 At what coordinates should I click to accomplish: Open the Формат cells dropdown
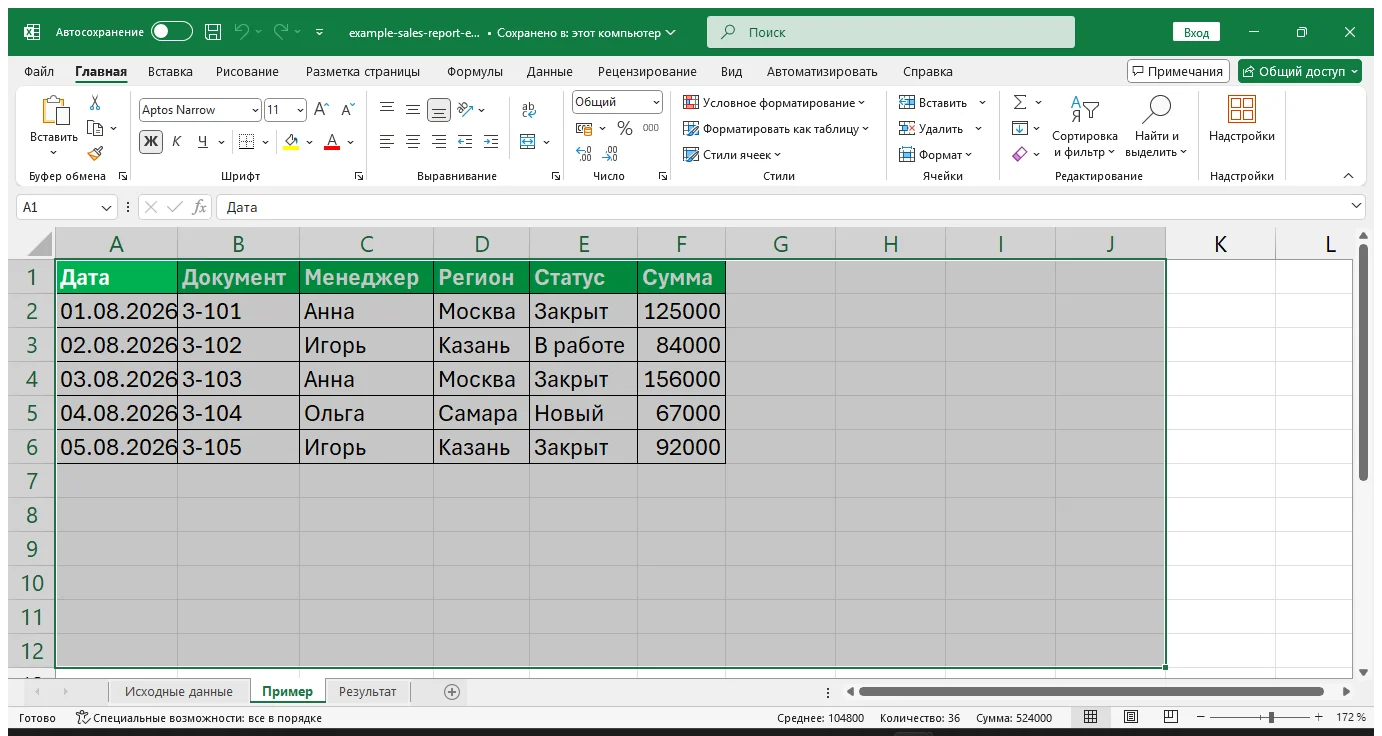pos(936,155)
